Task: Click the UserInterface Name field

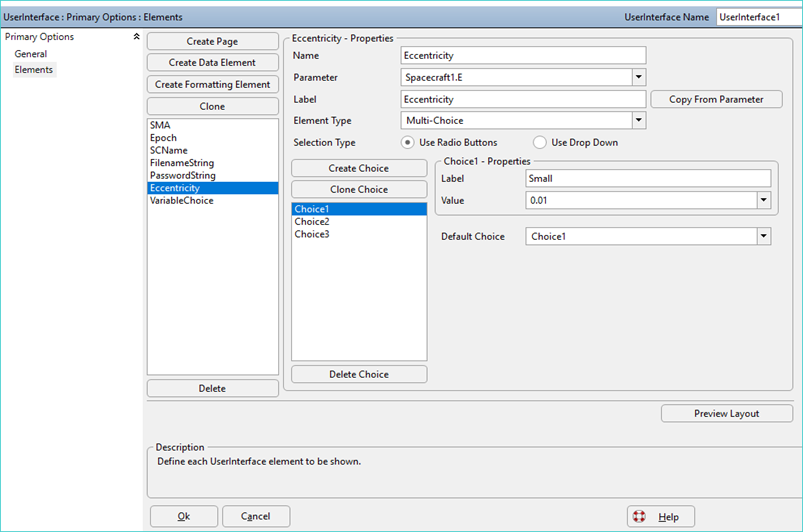Action: coord(759,17)
